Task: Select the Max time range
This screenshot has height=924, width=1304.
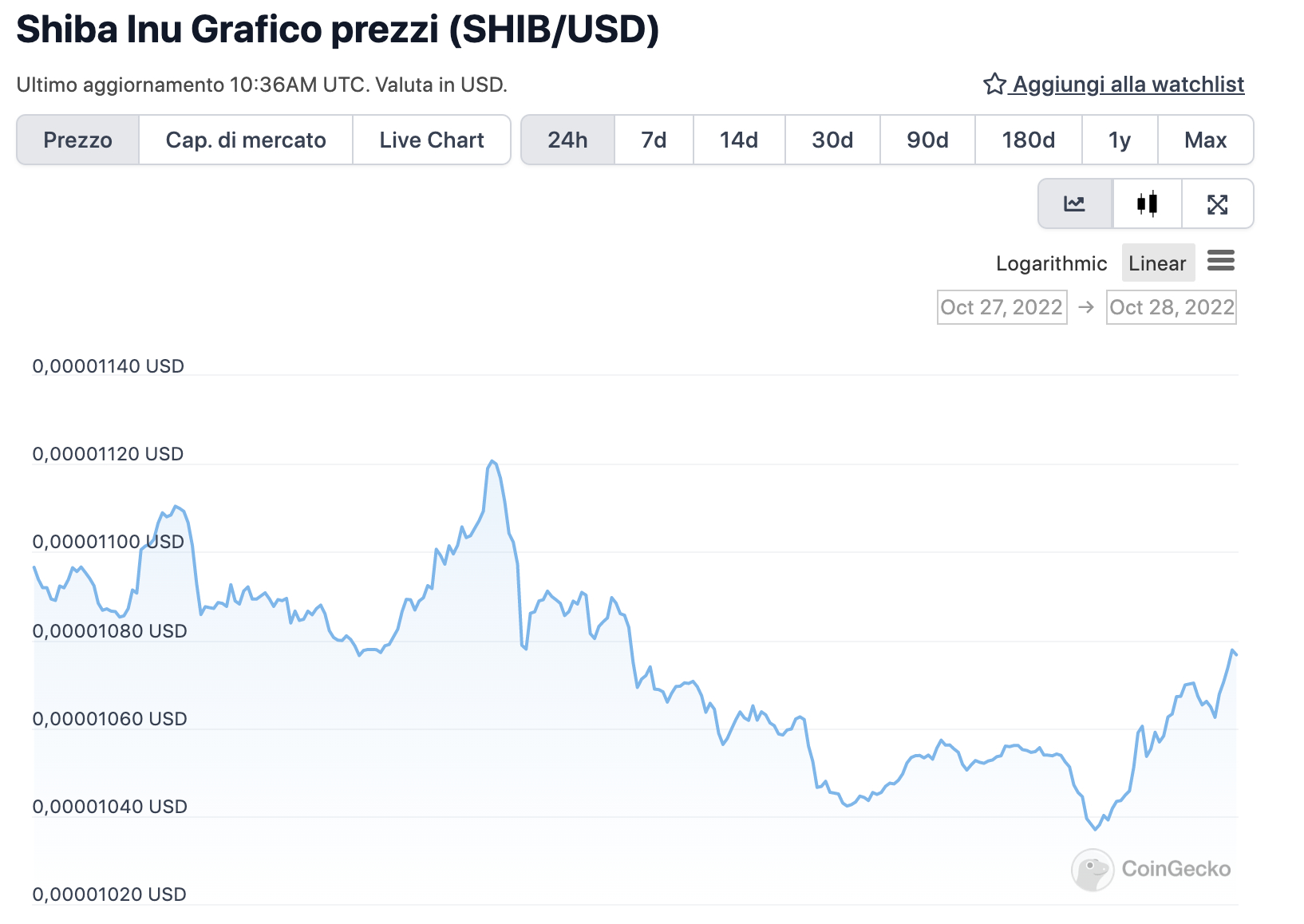Action: click(x=1205, y=140)
